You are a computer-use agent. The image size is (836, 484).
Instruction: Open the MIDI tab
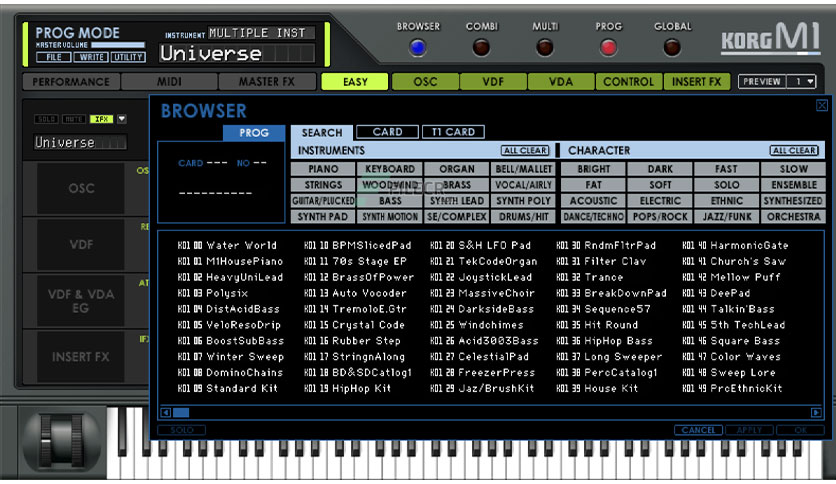[x=169, y=82]
